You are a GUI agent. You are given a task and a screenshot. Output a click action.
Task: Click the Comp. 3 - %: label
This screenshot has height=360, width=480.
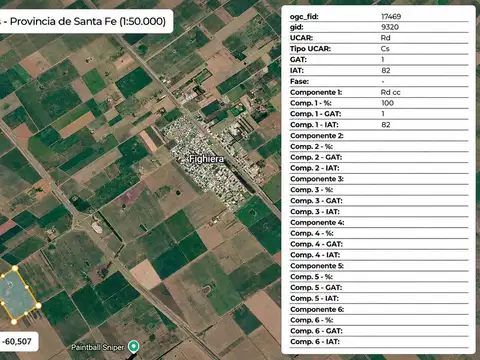[311, 190]
